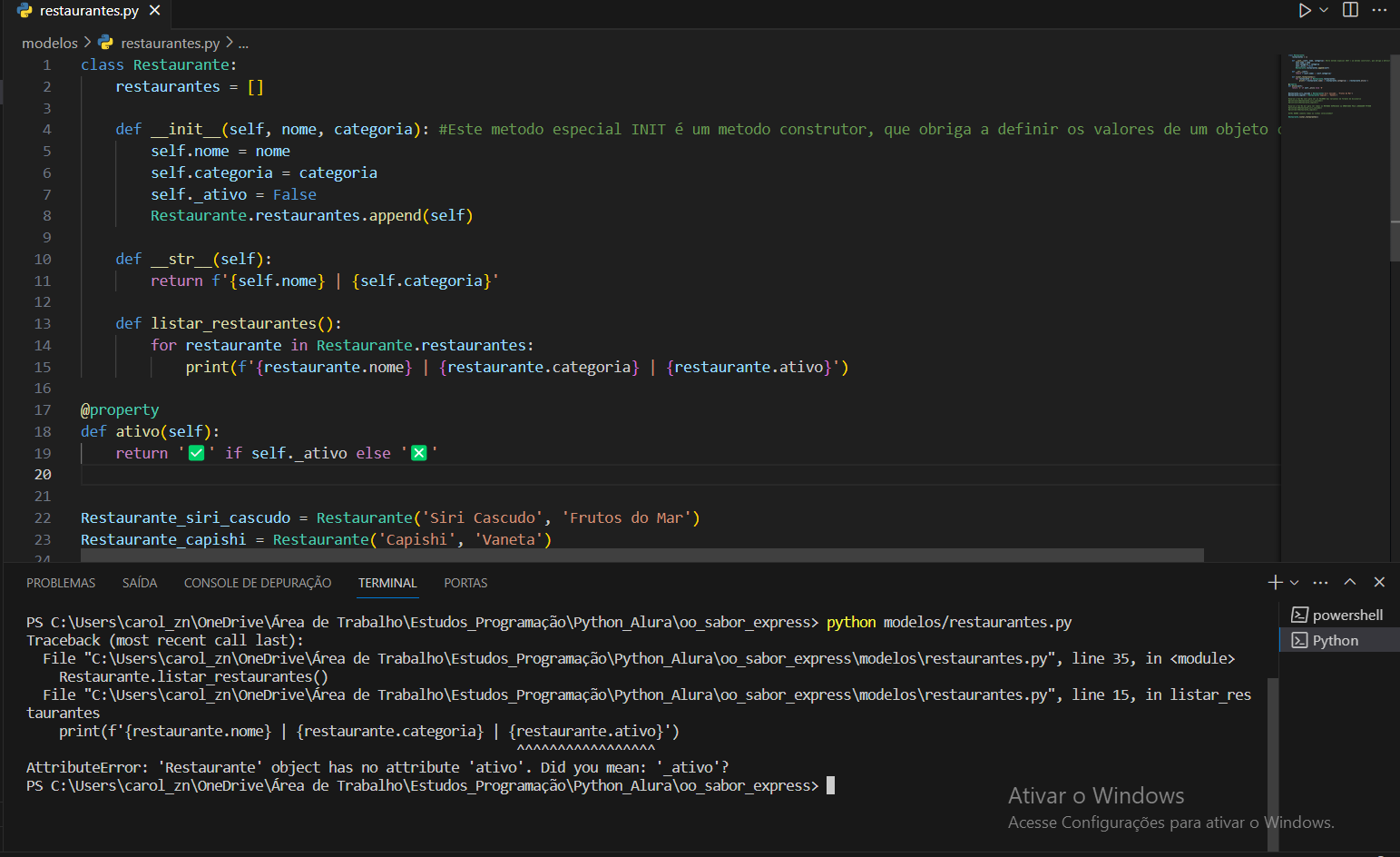Click the '@property' decorator text
The image size is (1400, 857).
pyautogui.click(x=120, y=409)
